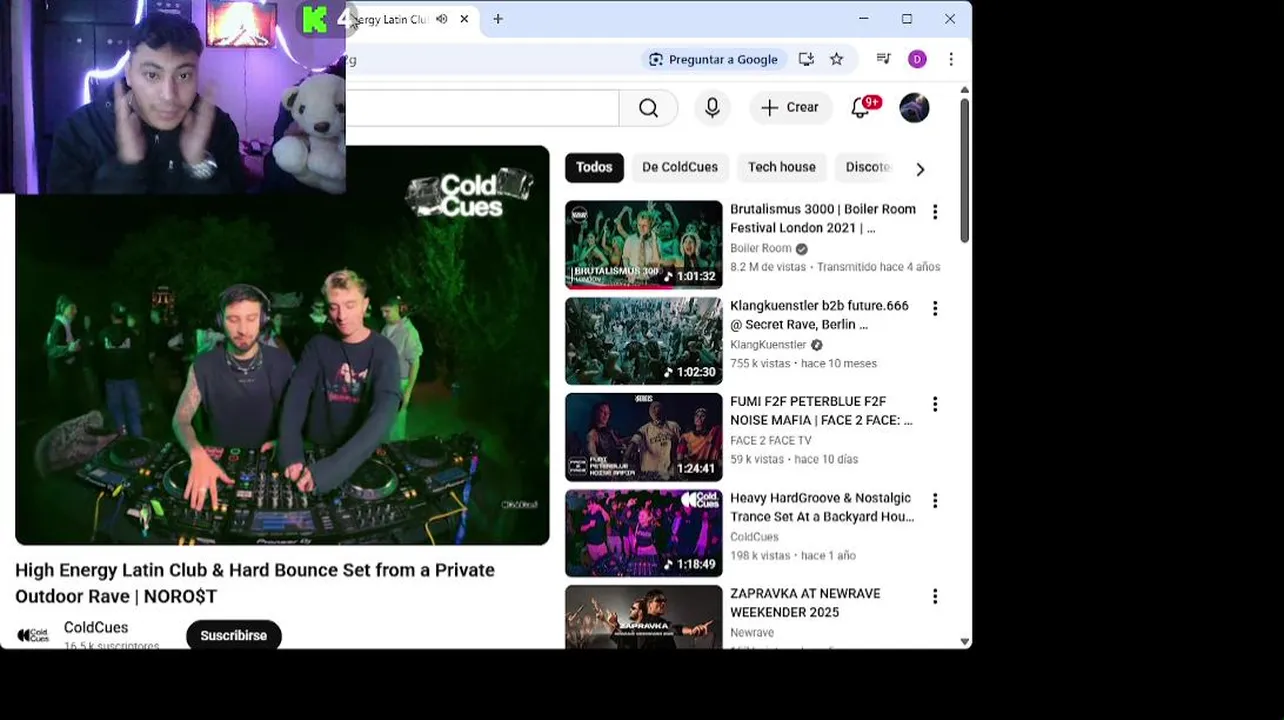
Task: Activate voice search microphone icon
Action: (x=712, y=108)
